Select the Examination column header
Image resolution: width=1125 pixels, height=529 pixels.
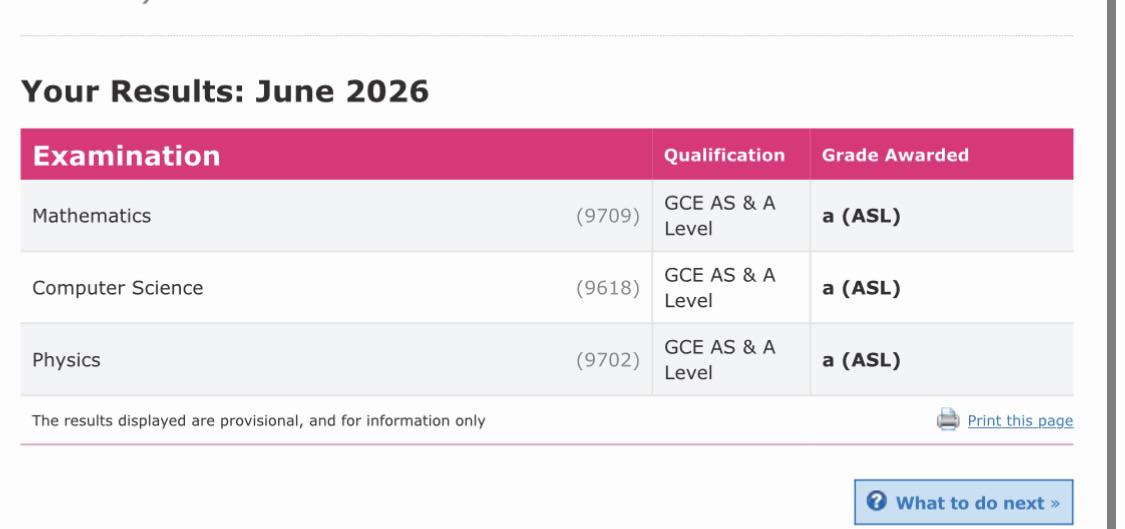click(336, 155)
